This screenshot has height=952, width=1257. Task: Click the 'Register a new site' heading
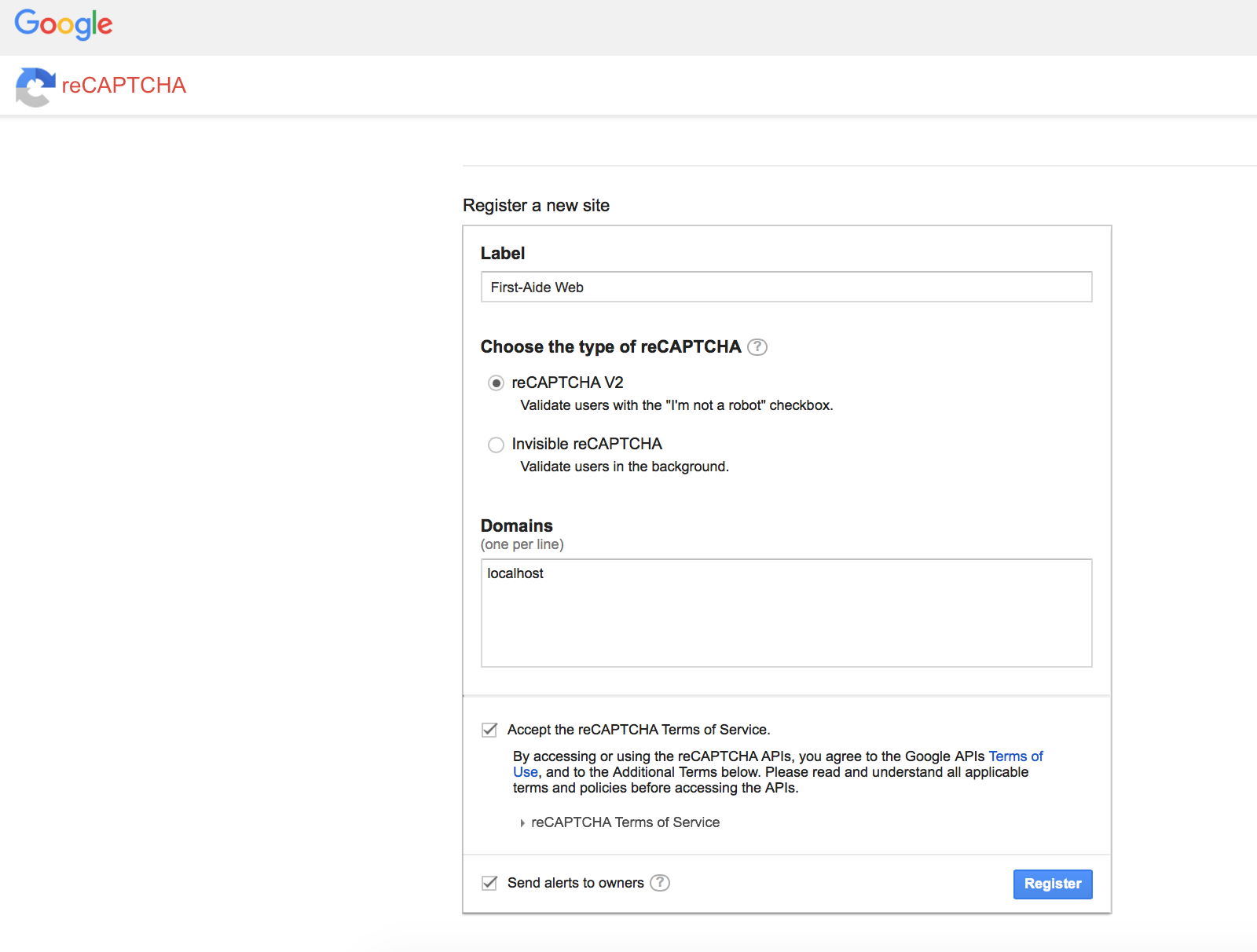[x=536, y=206]
